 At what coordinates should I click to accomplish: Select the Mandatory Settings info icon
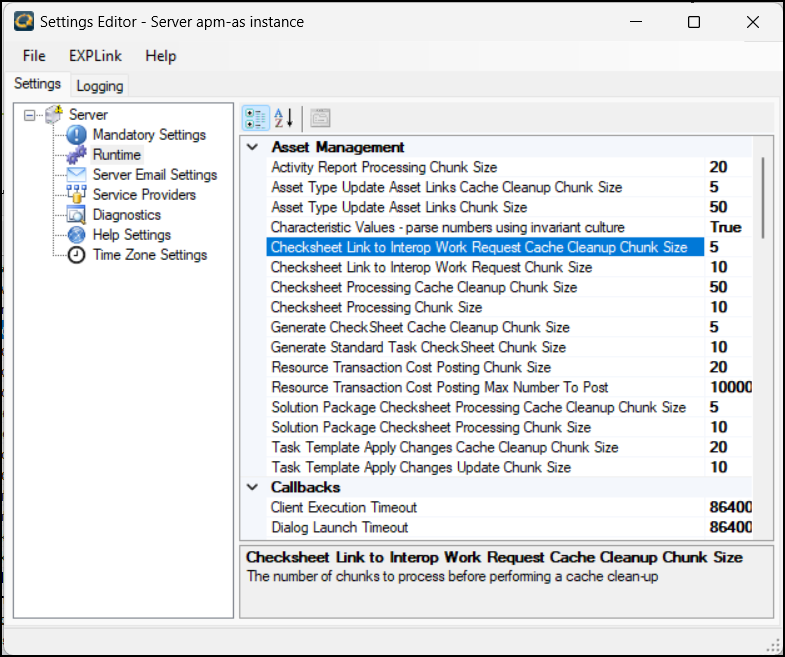(x=77, y=135)
